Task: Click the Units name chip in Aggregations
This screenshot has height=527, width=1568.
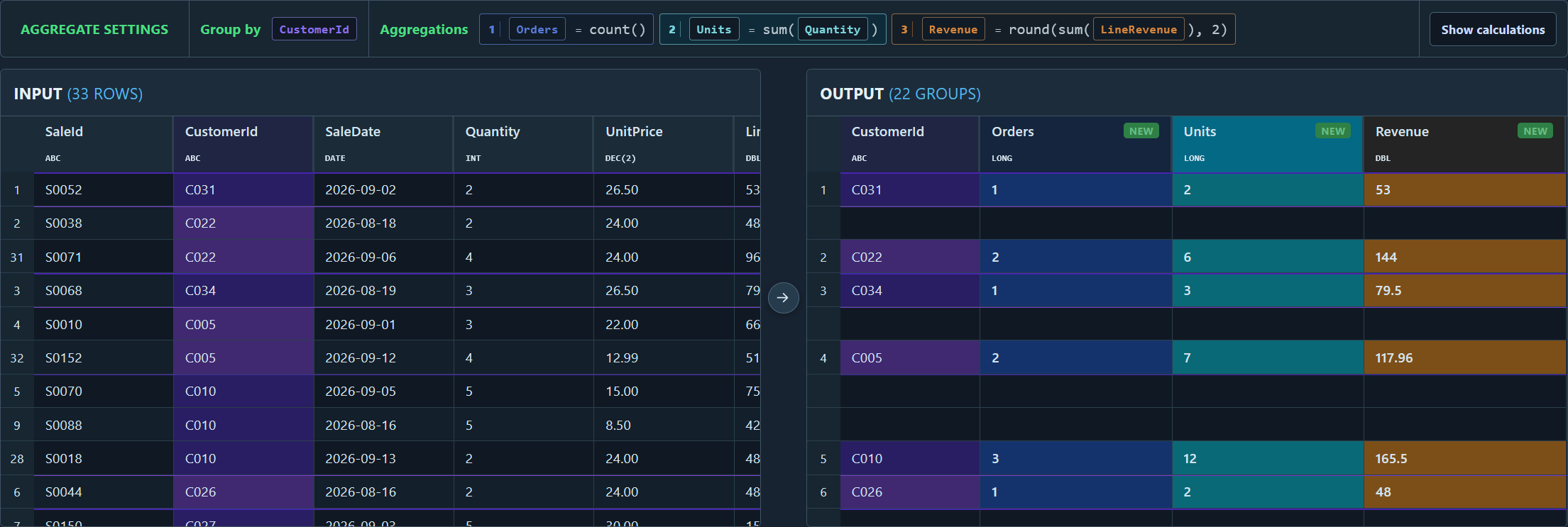Action: (x=713, y=30)
